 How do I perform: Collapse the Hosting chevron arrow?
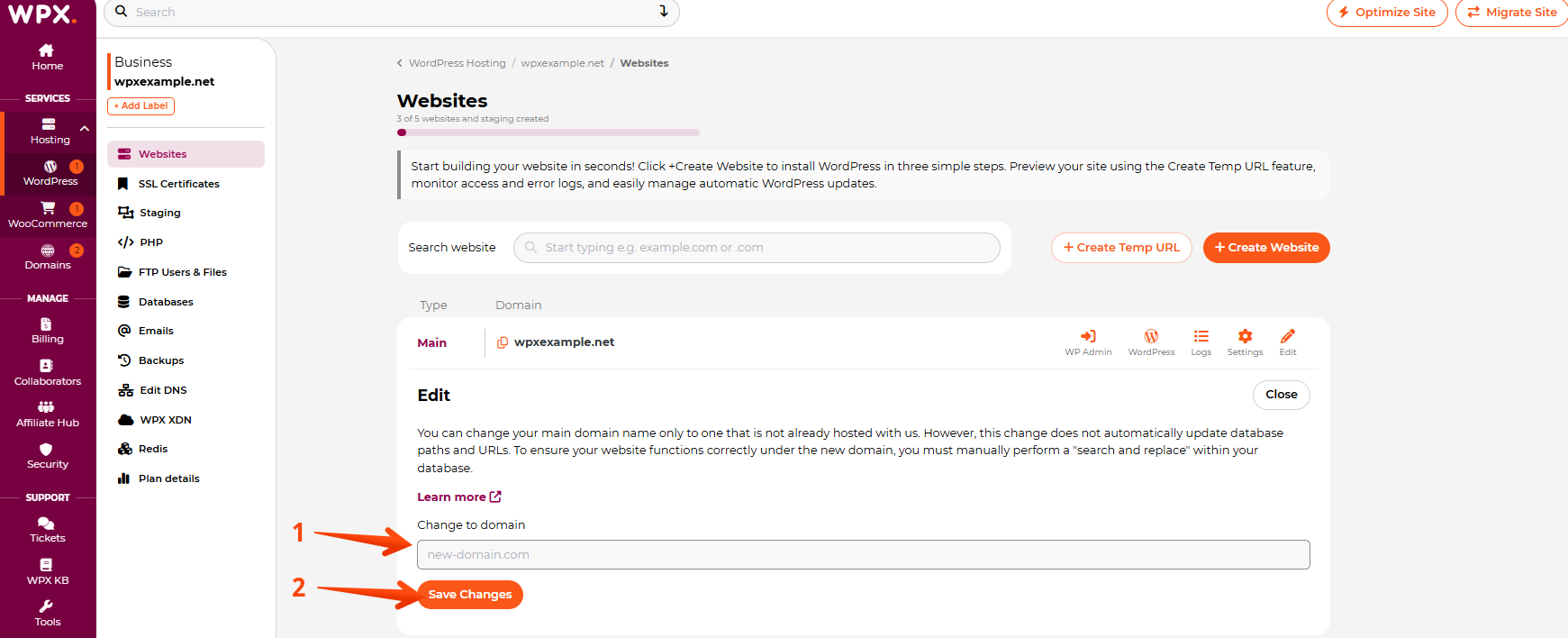click(x=85, y=129)
